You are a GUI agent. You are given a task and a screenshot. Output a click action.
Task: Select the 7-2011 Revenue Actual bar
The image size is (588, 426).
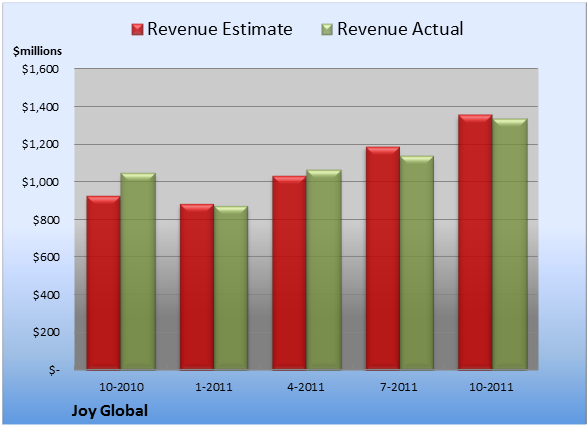[x=417, y=263]
